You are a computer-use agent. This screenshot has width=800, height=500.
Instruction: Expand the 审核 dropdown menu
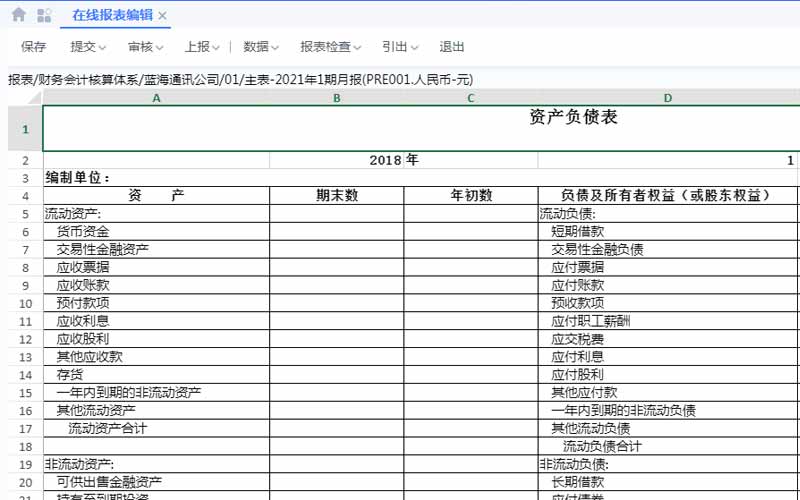(x=145, y=46)
